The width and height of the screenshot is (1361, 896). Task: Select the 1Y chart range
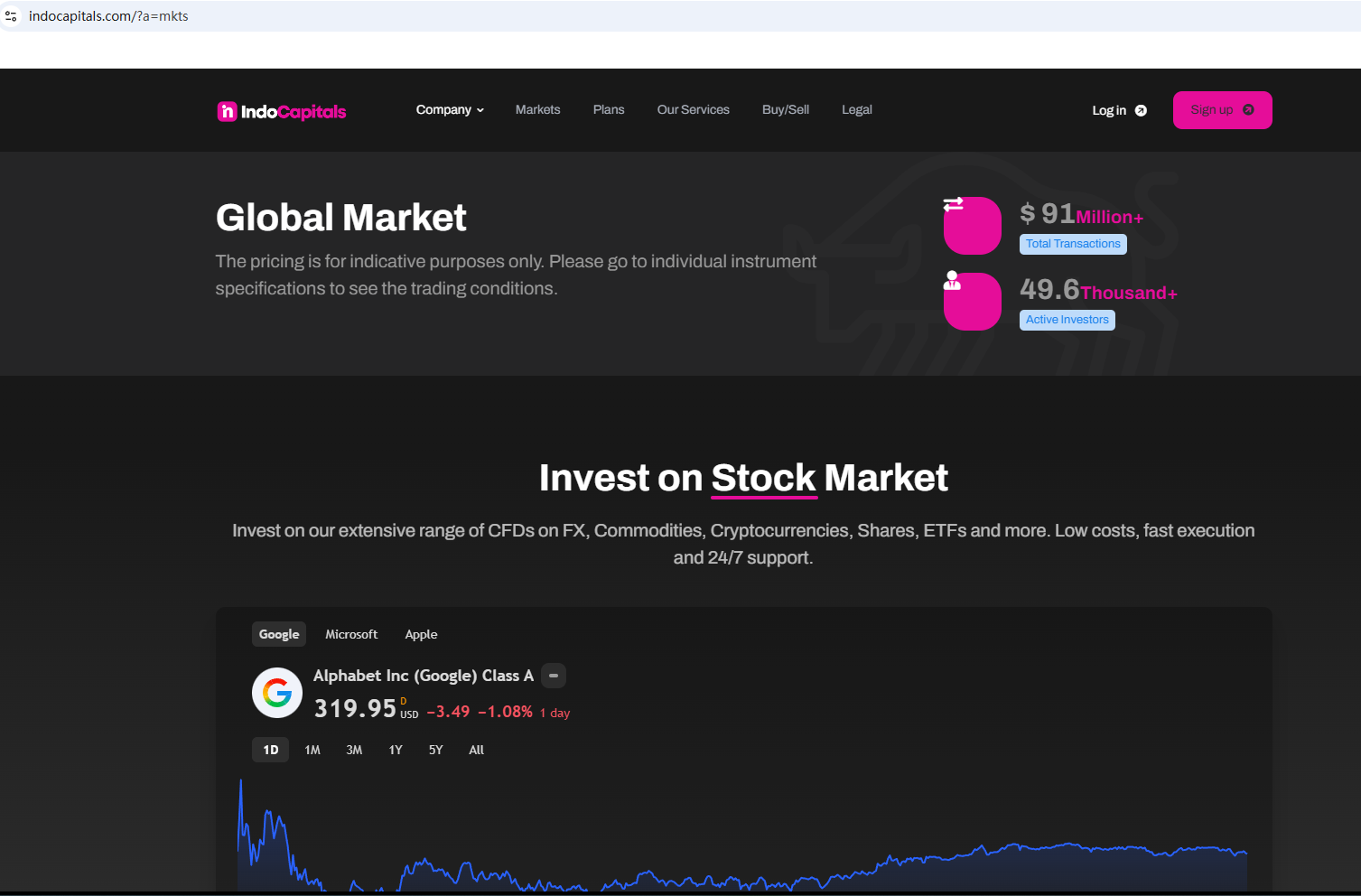coord(396,750)
